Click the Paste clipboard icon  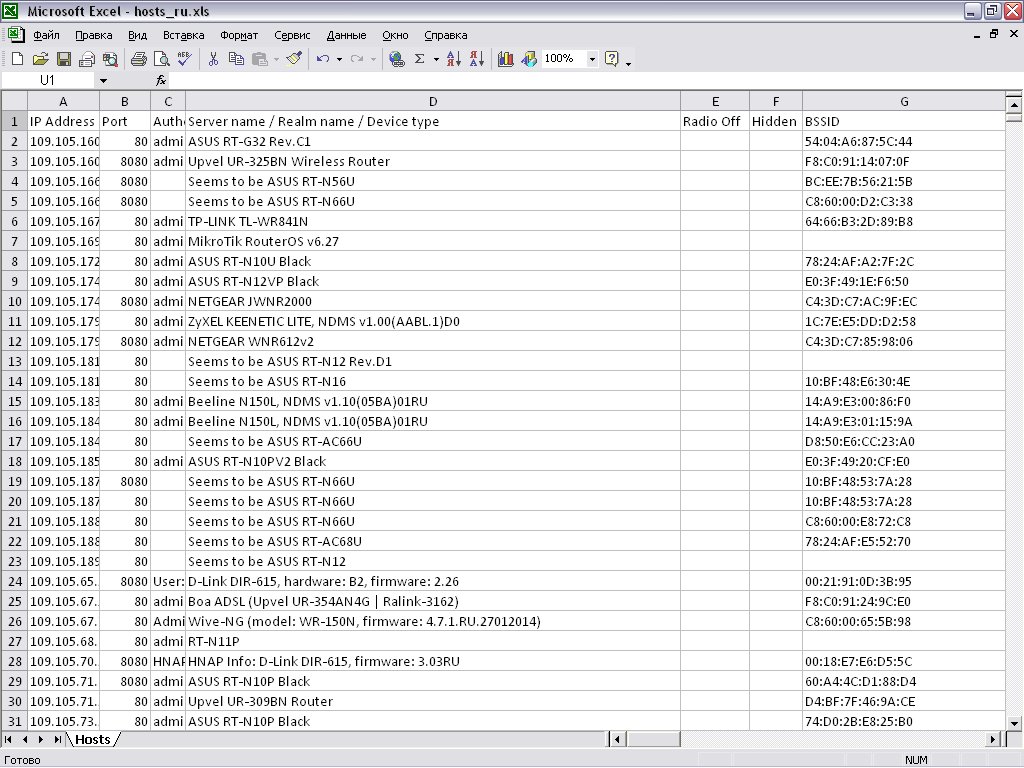[x=260, y=59]
